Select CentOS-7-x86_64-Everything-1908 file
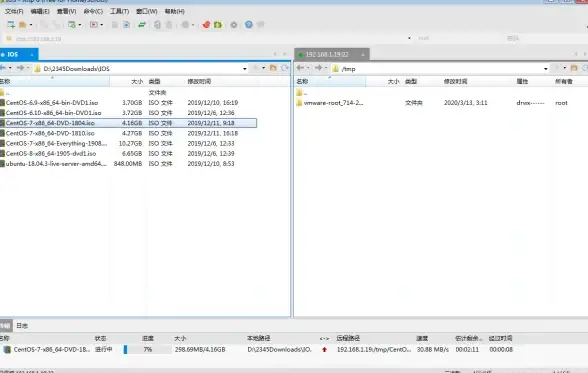The image size is (588, 373). click(56, 144)
